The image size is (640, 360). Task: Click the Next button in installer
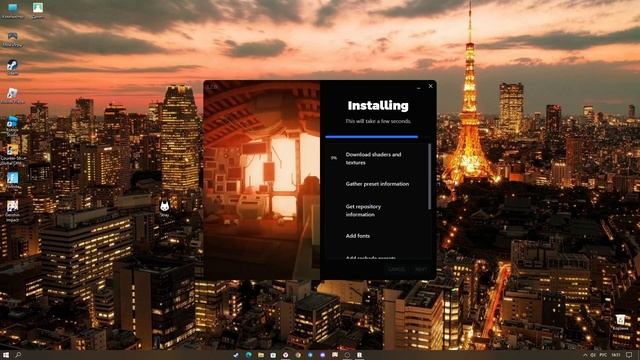420,269
